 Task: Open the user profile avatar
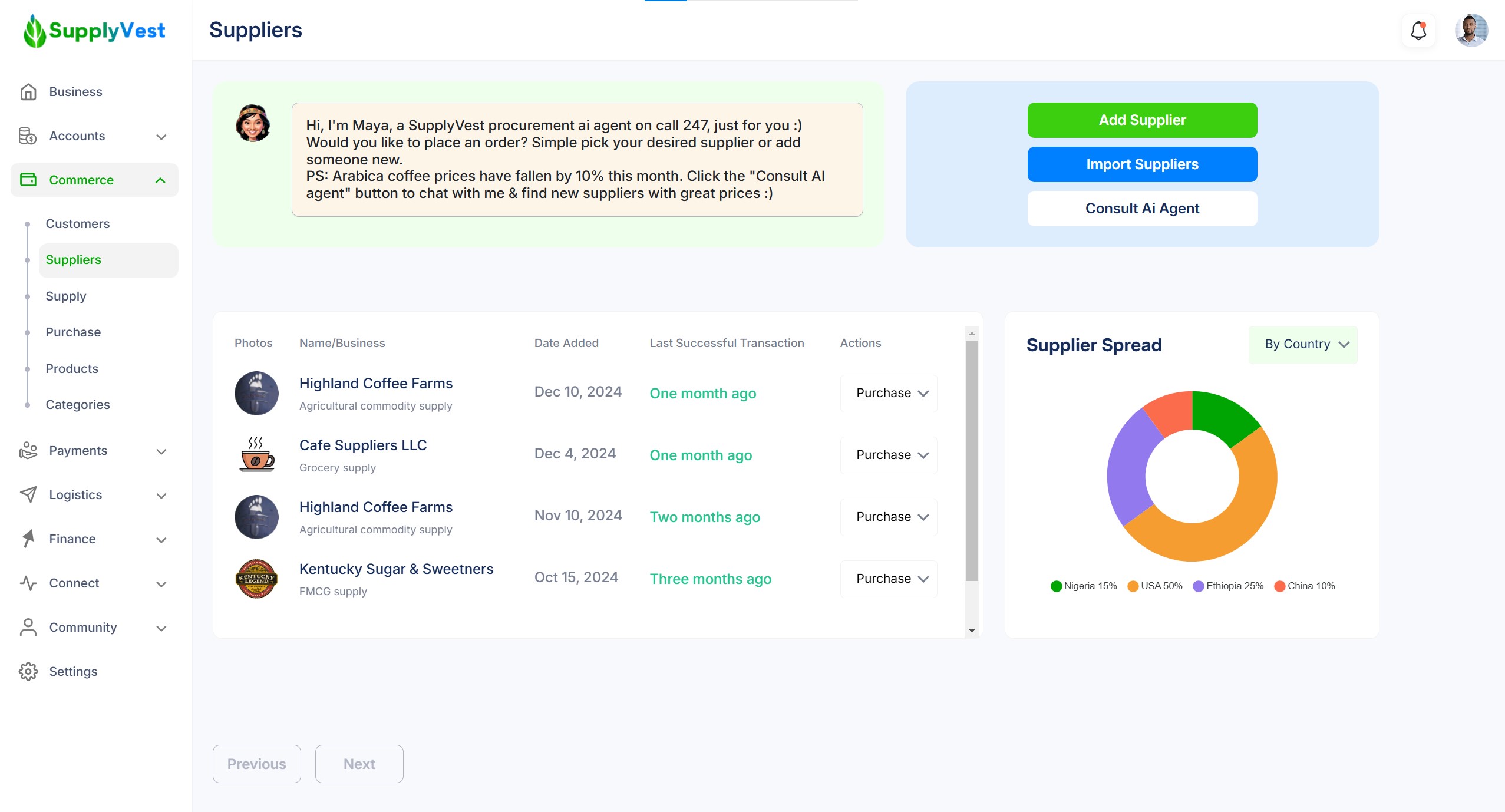coord(1471,31)
